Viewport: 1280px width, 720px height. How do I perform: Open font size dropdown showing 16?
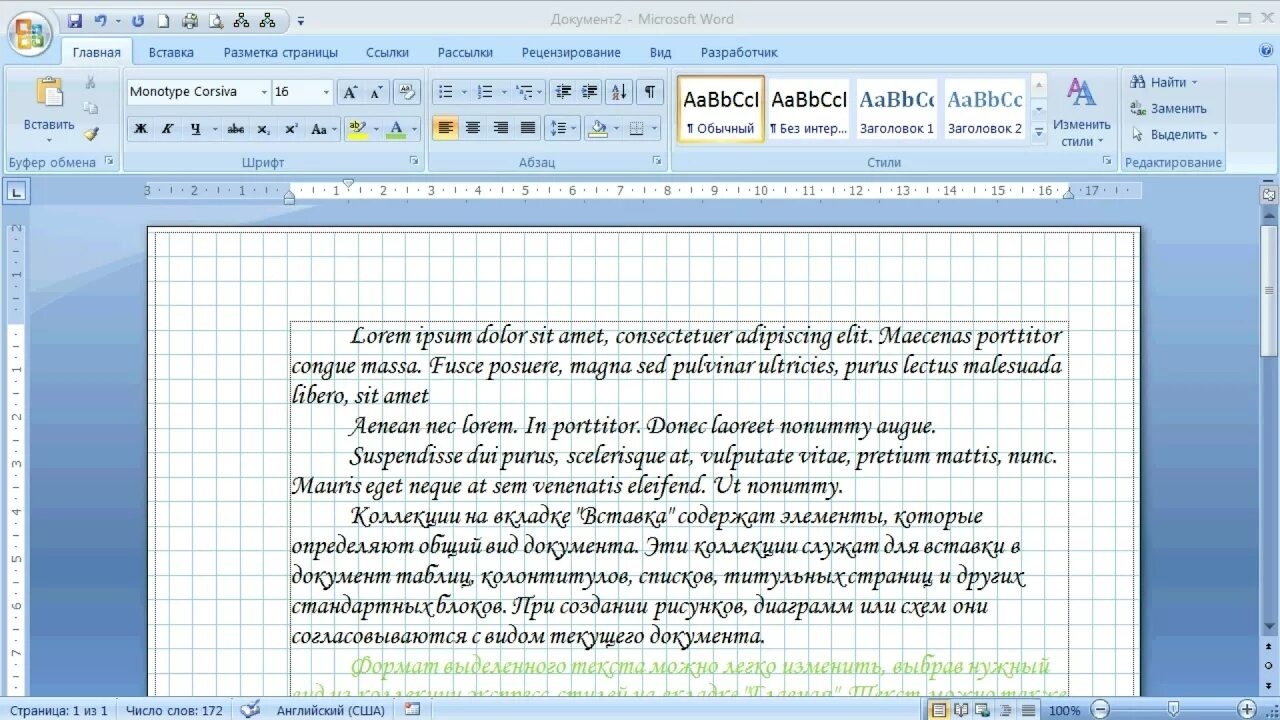(326, 92)
